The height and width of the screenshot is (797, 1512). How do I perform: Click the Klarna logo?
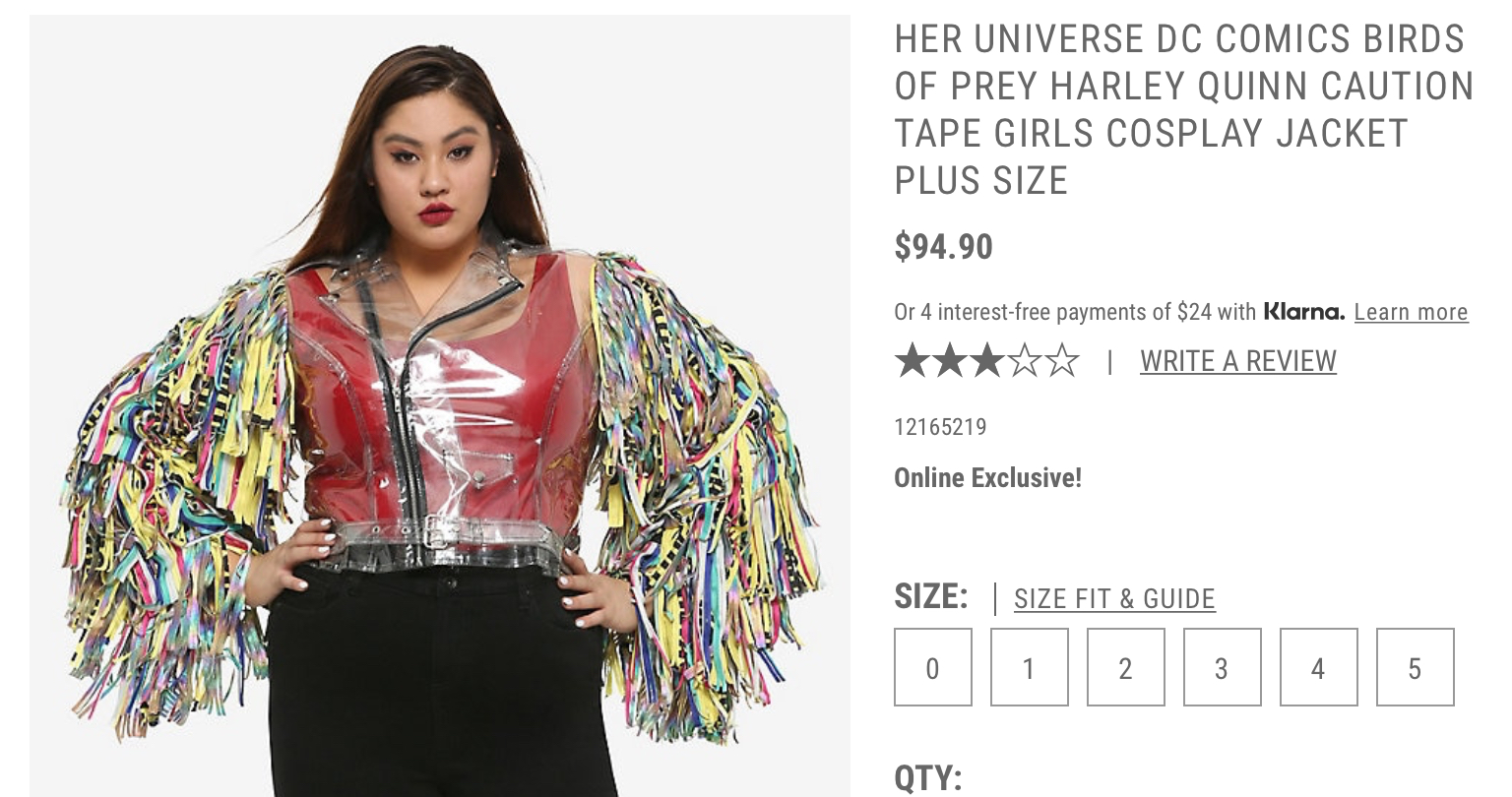tap(1303, 312)
